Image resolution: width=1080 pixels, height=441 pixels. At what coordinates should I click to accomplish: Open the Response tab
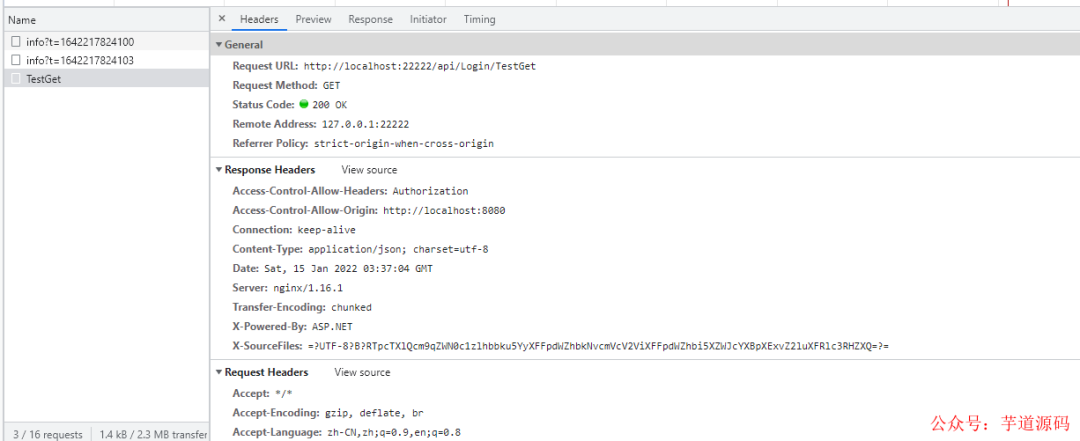[371, 19]
